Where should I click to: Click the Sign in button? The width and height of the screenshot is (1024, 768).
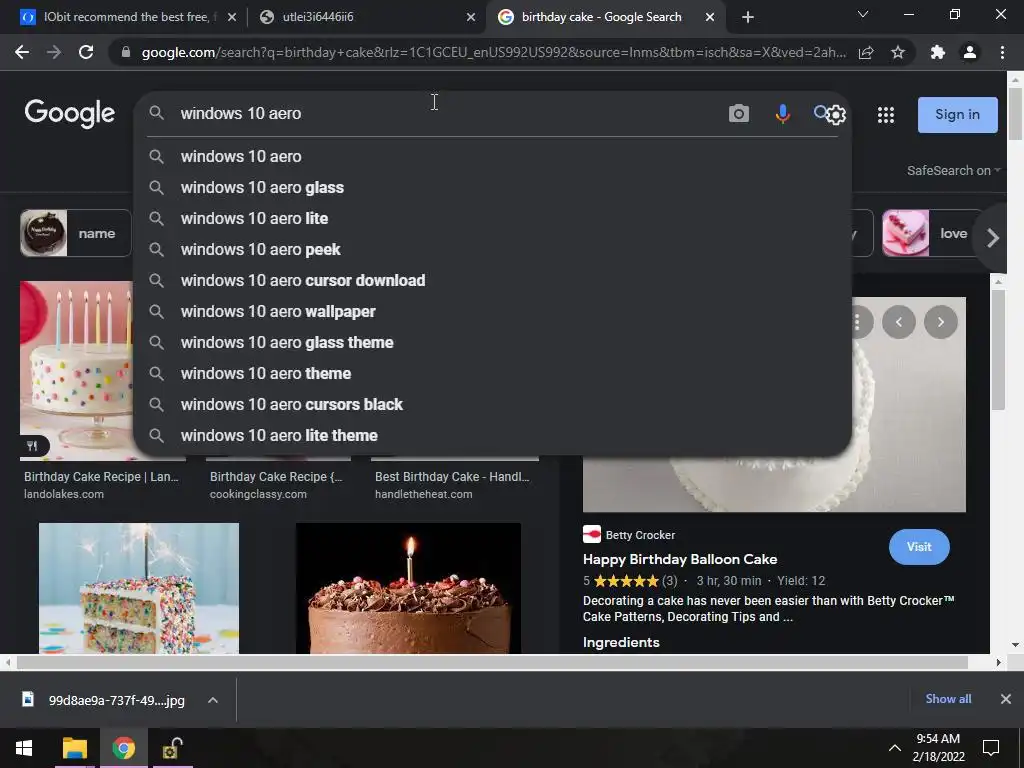tap(957, 115)
